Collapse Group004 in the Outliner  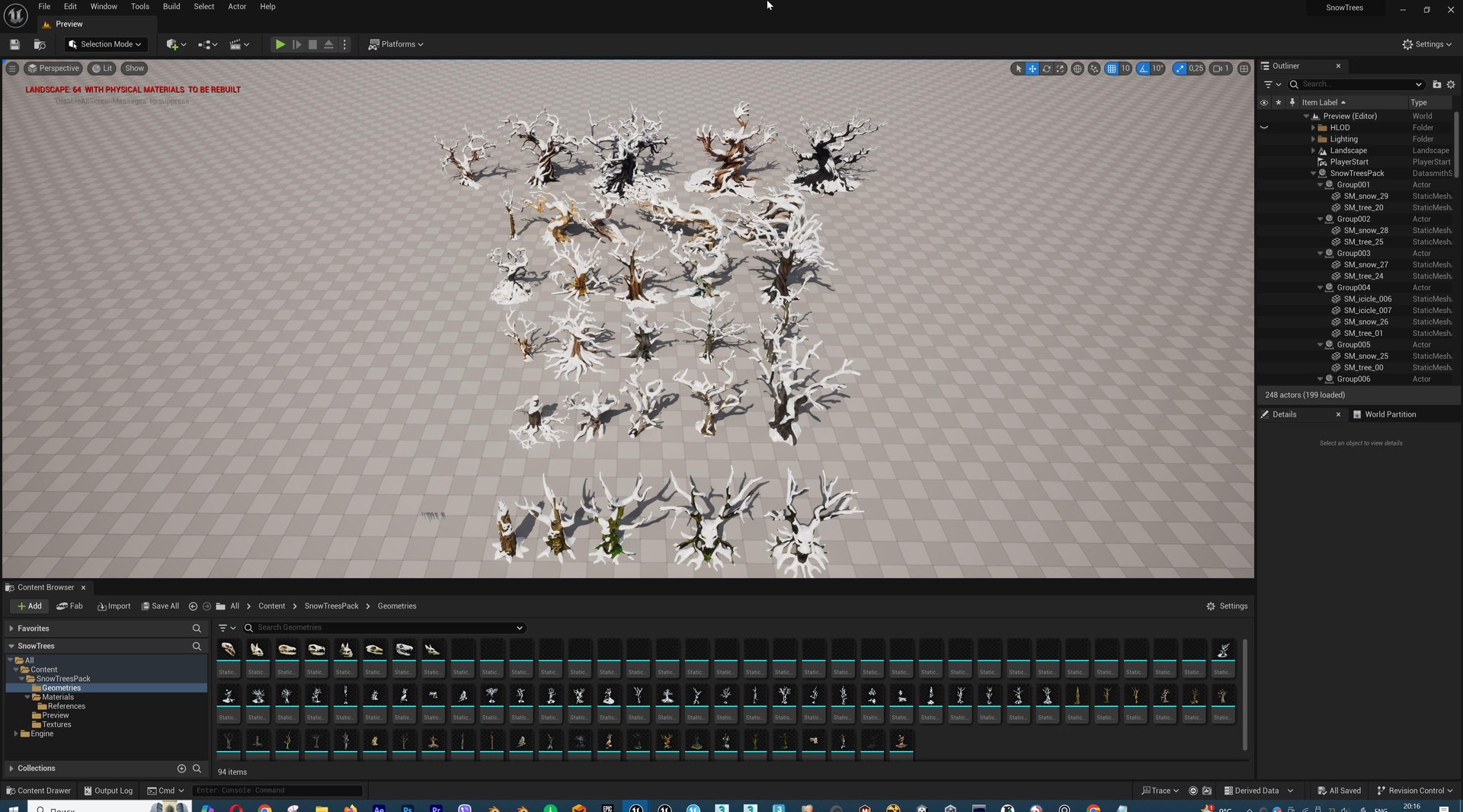pyautogui.click(x=1320, y=288)
